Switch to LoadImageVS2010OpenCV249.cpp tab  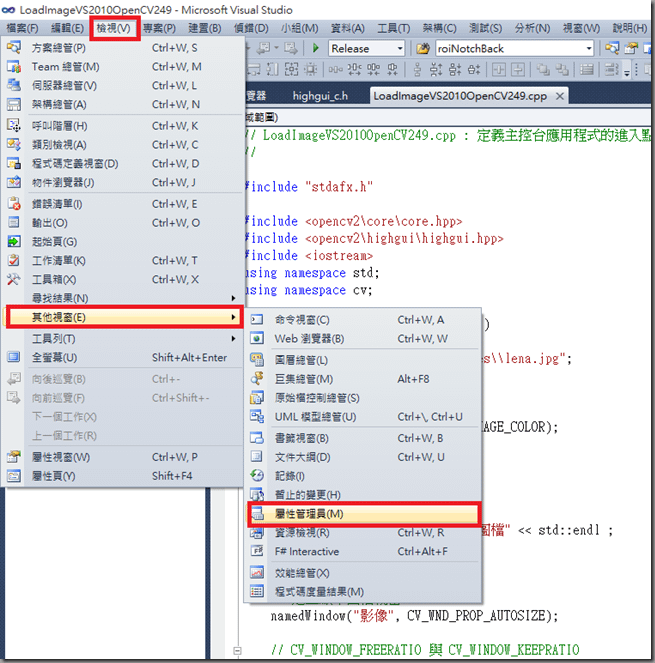pos(460,96)
